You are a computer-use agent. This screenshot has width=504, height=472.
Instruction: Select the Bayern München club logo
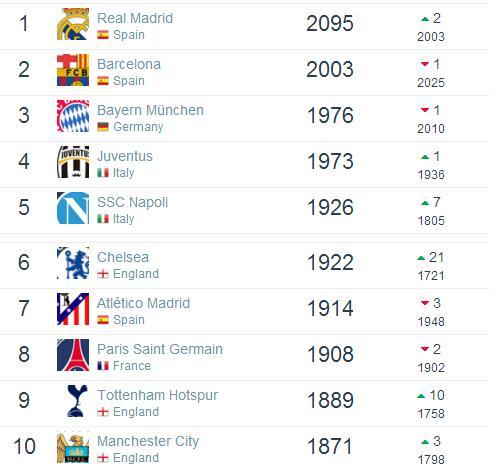pyautogui.click(x=73, y=116)
